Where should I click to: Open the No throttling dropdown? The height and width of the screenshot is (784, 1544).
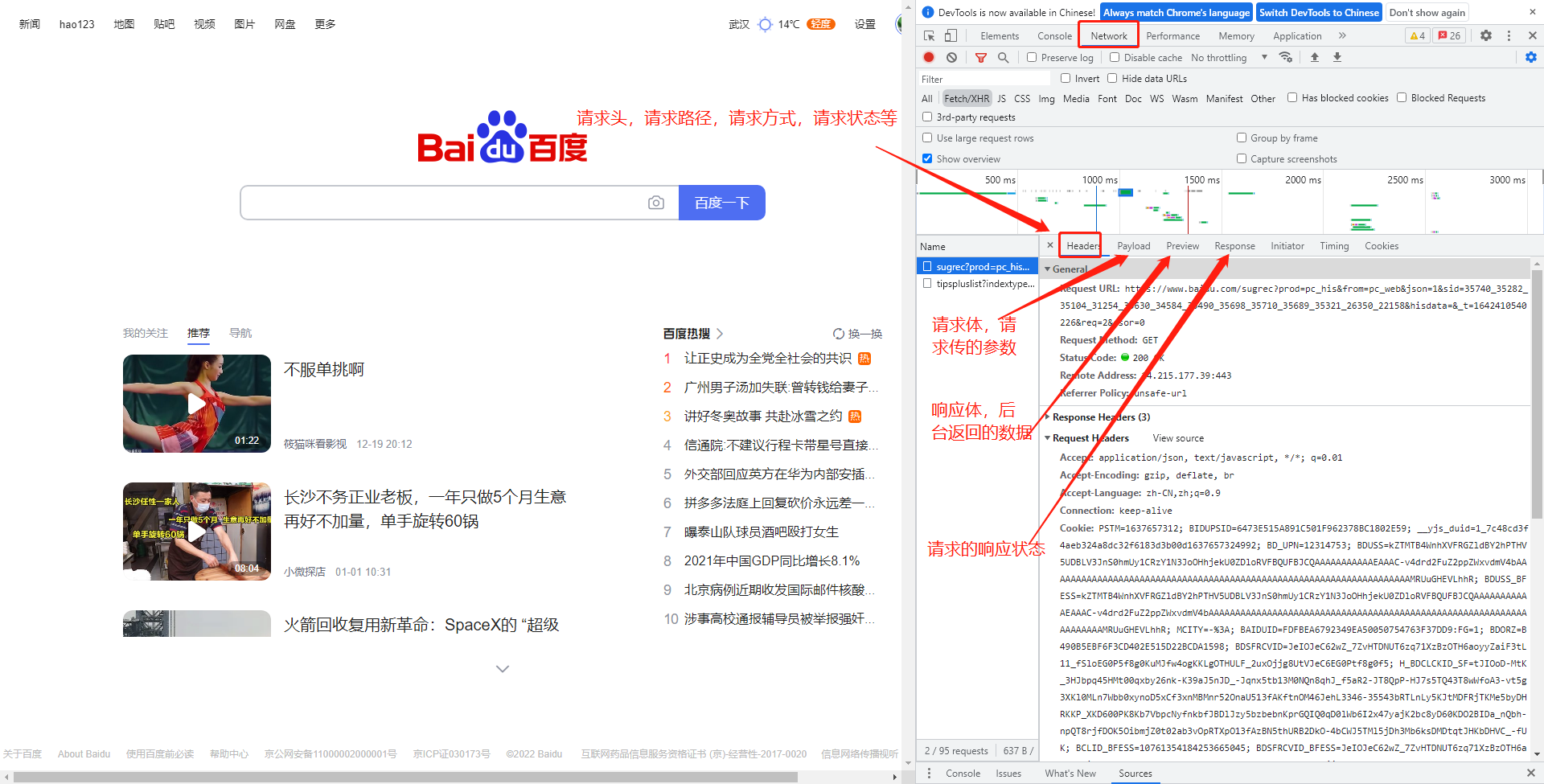tap(1230, 57)
